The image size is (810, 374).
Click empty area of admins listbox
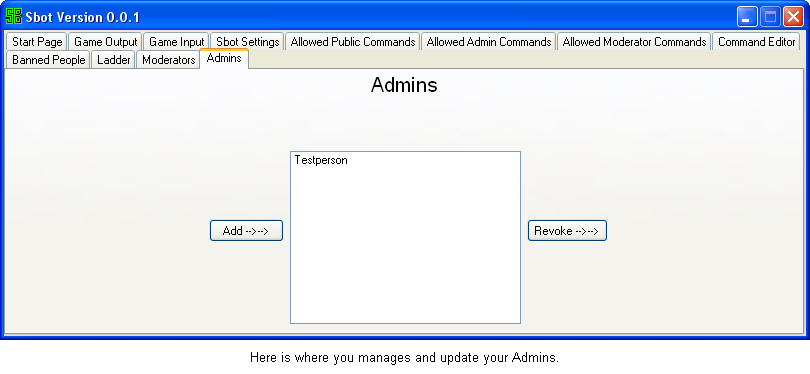pyautogui.click(x=405, y=248)
